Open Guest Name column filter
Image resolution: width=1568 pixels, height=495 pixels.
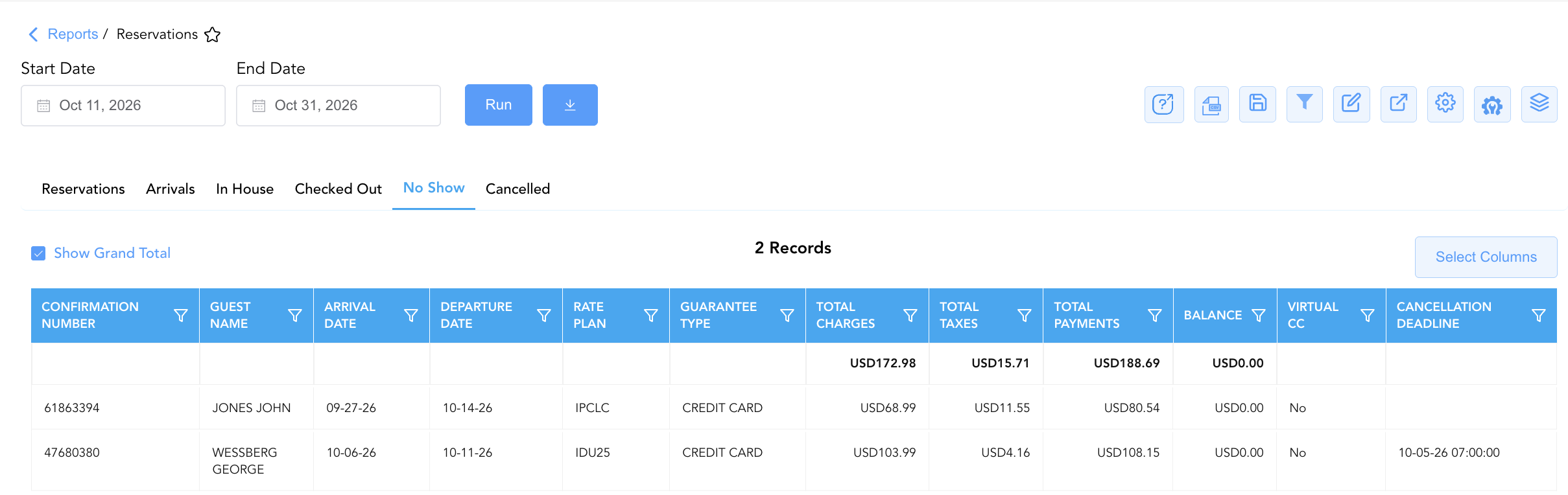coord(295,316)
